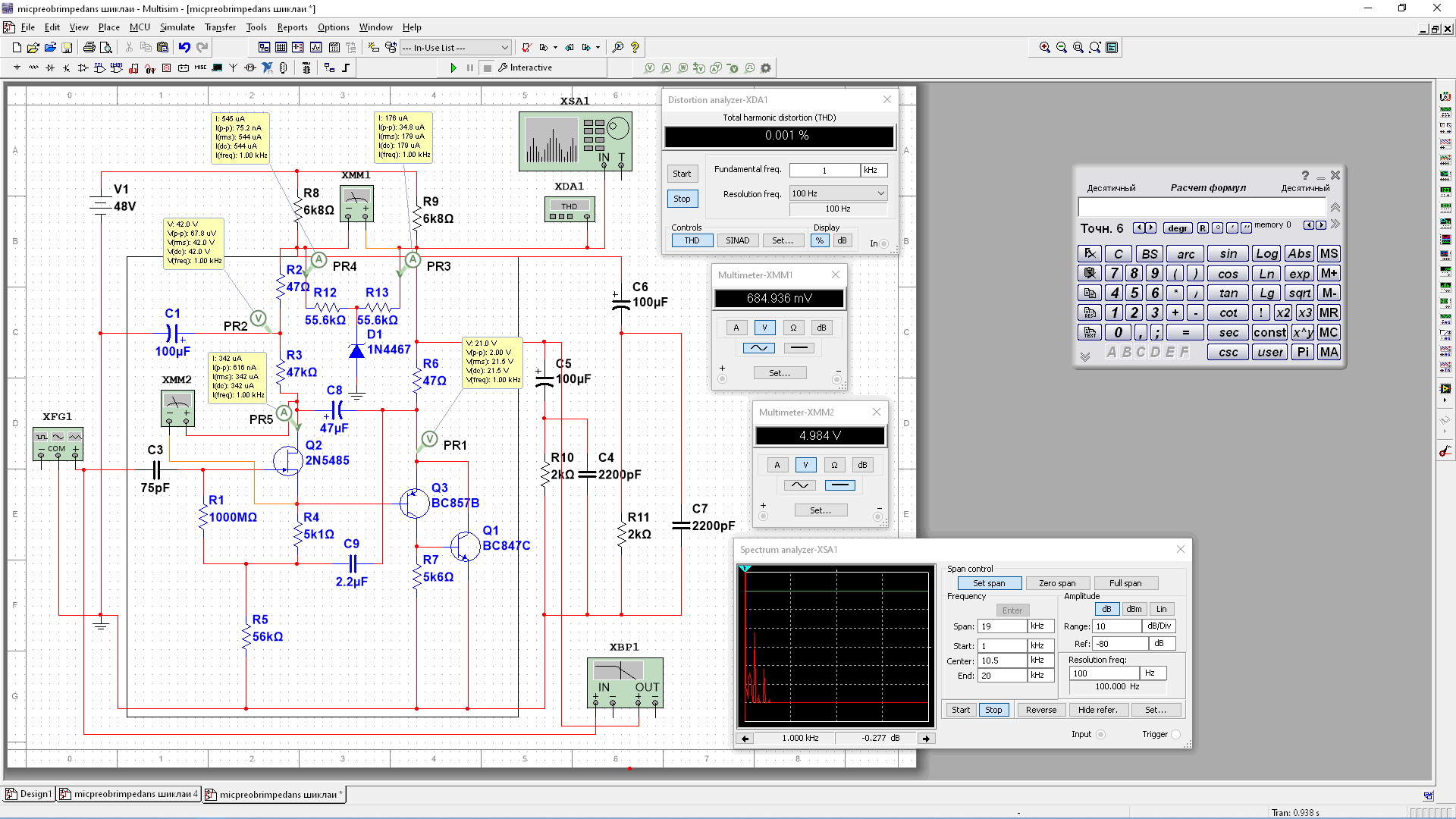Zoom out of the schematic
This screenshot has height=819, width=1456.
click(x=1062, y=48)
